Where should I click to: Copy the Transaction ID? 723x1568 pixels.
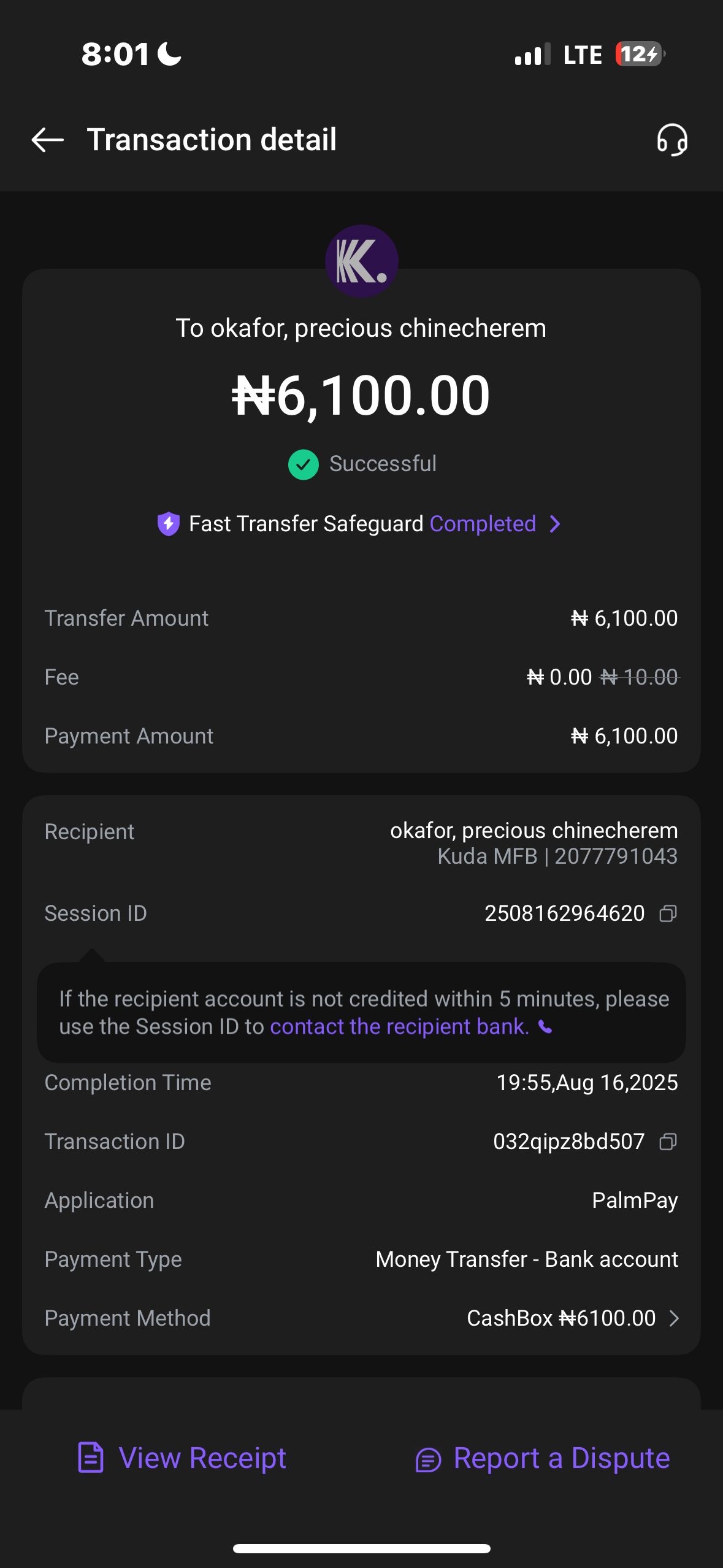668,1142
